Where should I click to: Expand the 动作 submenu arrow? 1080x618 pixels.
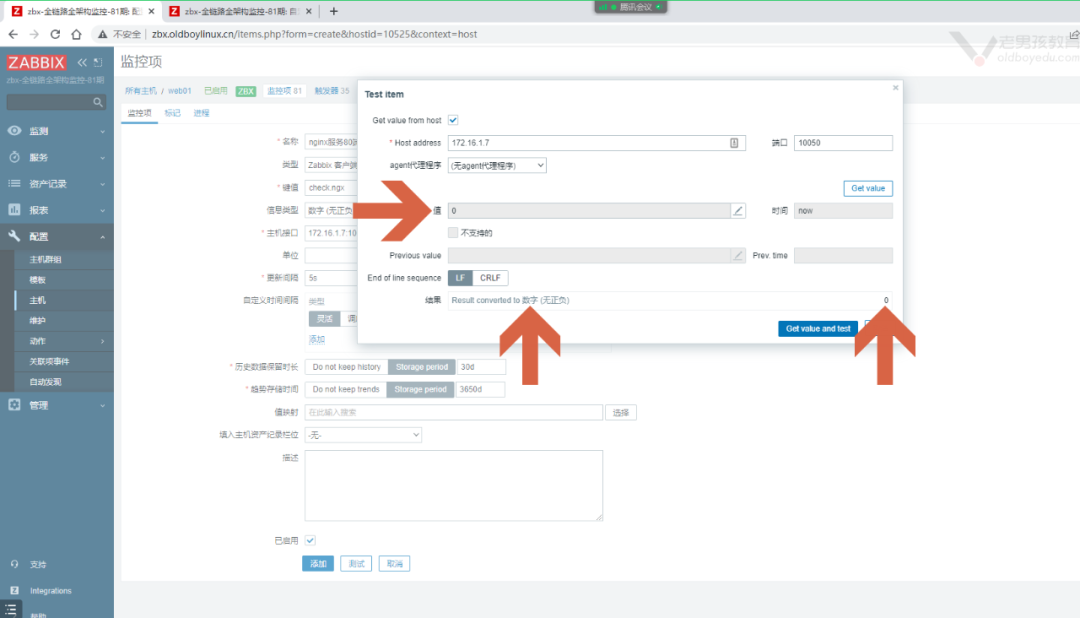[103, 341]
